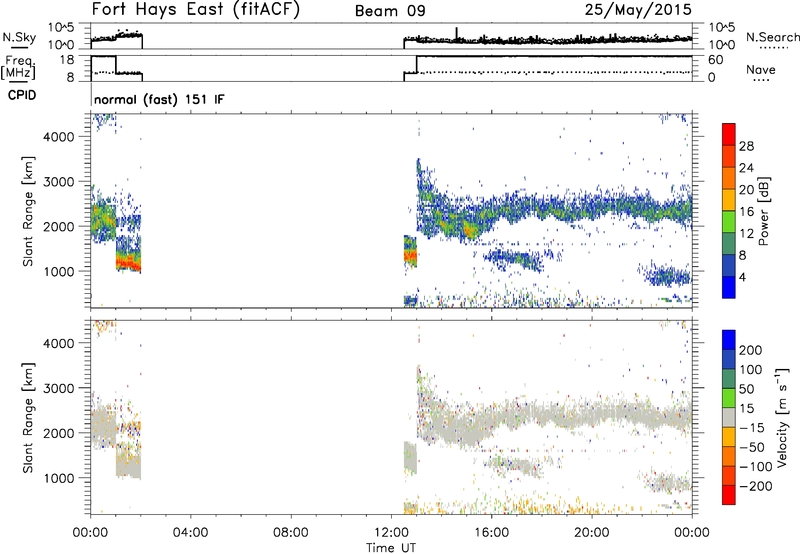The image size is (800, 554).
Task: Click the "20" label on Power scale
Action: tap(746, 190)
